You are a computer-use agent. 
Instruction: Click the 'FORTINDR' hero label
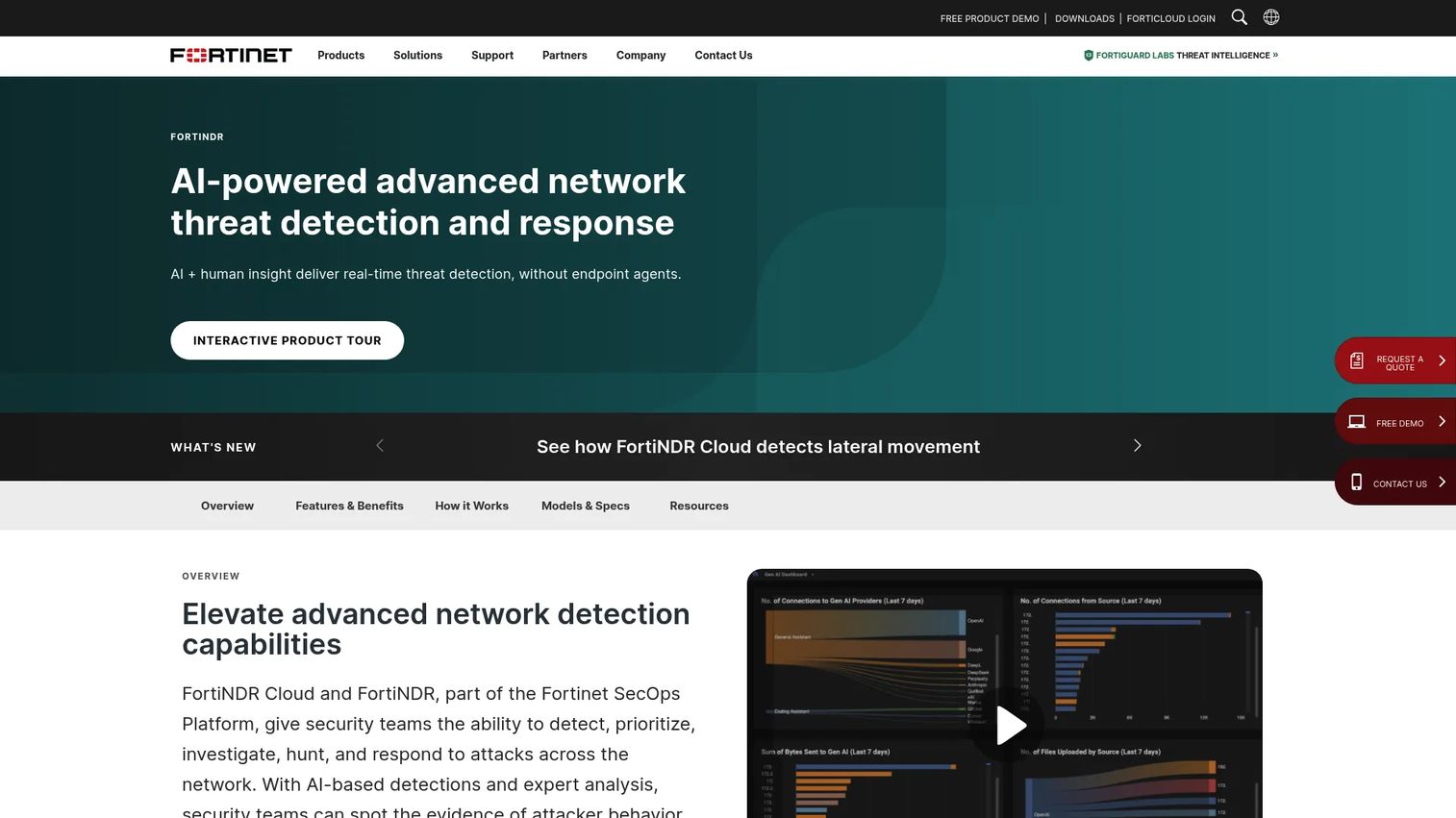[x=197, y=137]
